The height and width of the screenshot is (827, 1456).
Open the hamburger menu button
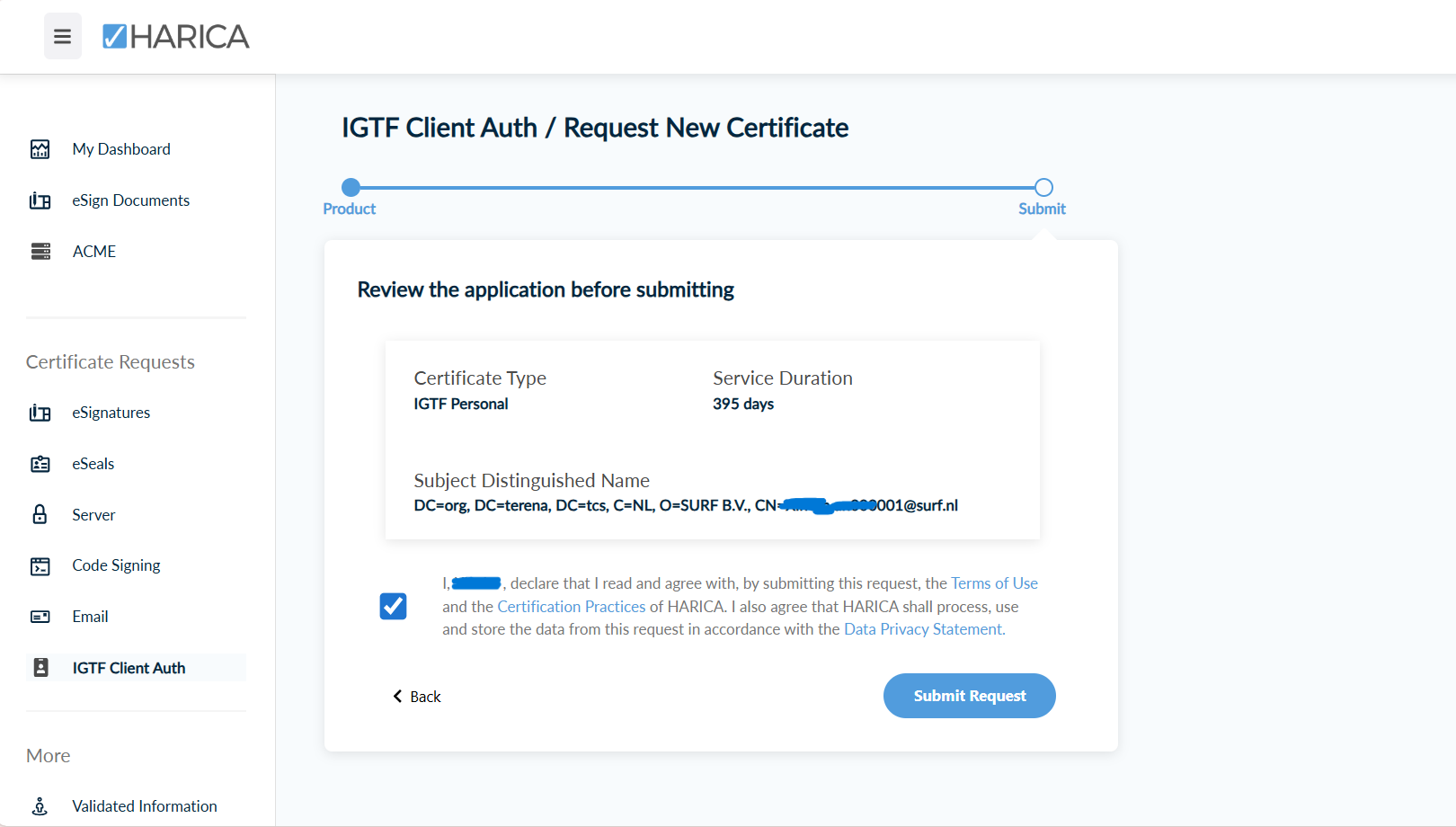tap(62, 36)
